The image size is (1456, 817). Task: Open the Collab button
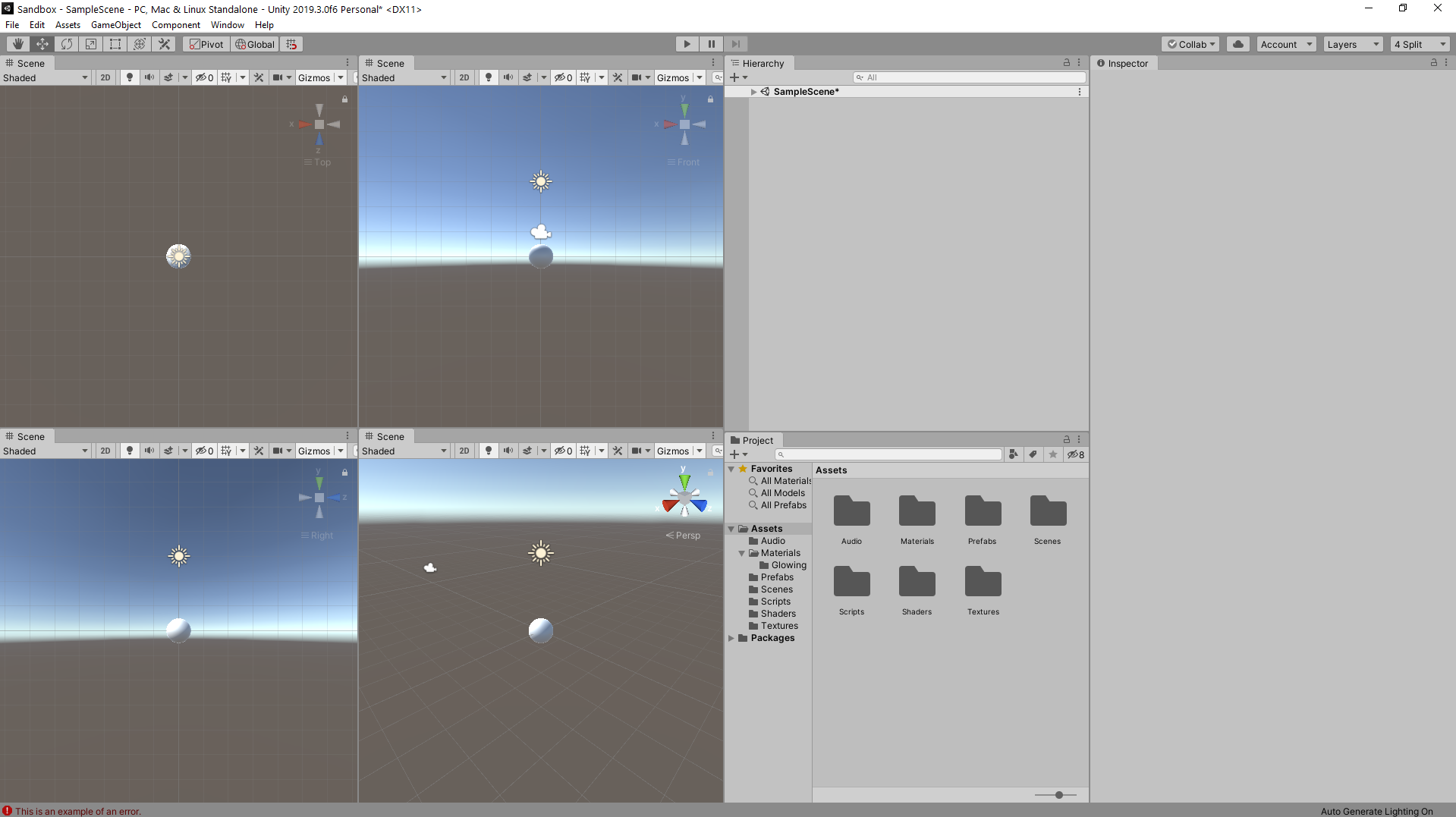tap(1190, 44)
